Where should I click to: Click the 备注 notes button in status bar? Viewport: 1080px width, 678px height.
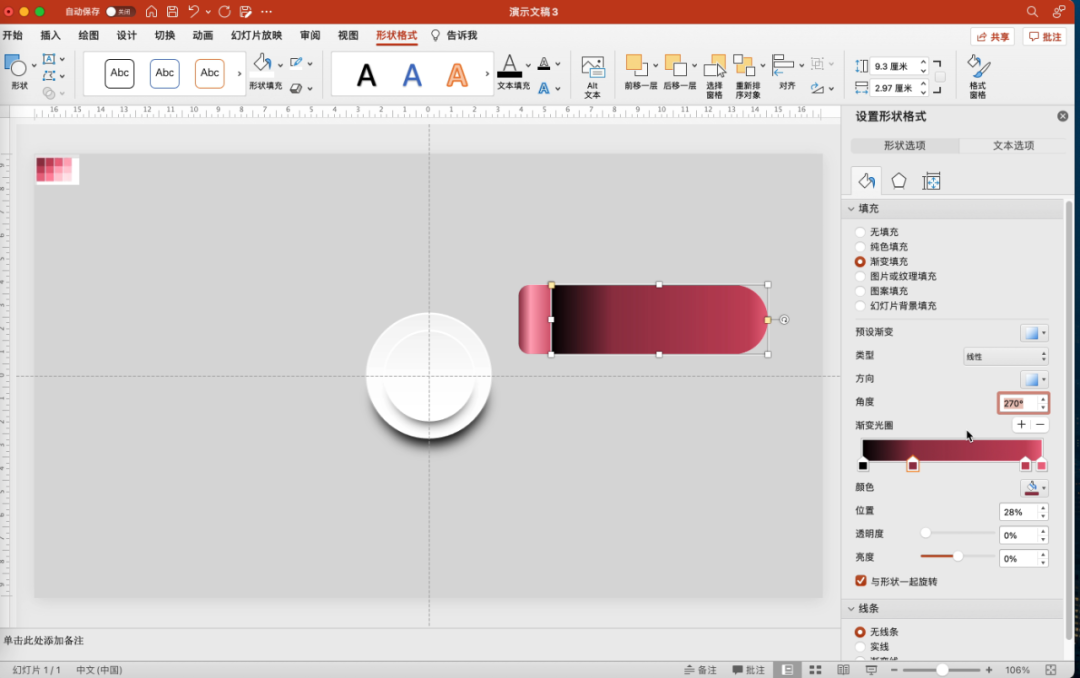(x=700, y=670)
